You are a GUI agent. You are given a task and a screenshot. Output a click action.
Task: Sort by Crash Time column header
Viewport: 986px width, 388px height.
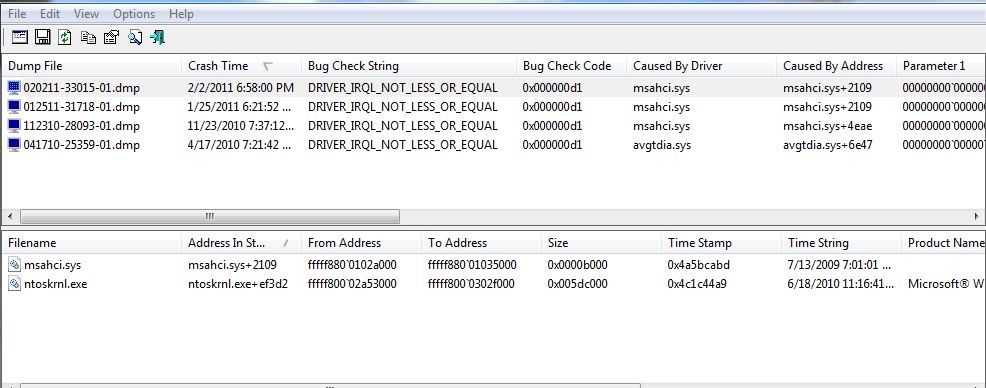click(x=241, y=66)
